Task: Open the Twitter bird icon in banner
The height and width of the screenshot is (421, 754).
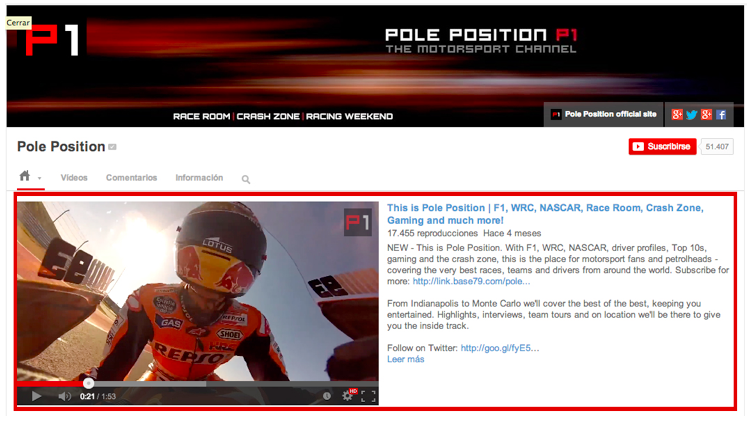Action: pos(692,115)
